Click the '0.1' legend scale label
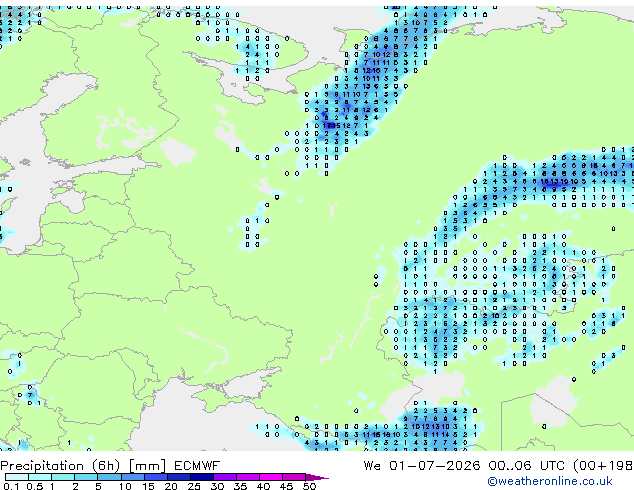The height and width of the screenshot is (490, 634). (11, 486)
